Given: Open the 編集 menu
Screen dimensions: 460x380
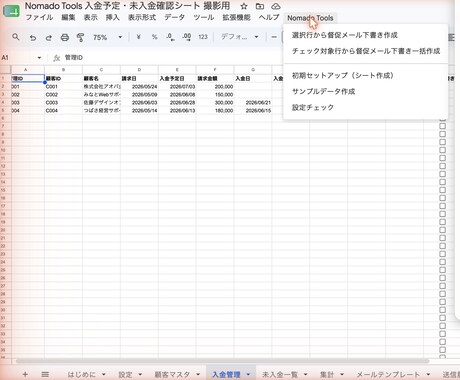Looking at the screenshot, I should [x=68, y=18].
